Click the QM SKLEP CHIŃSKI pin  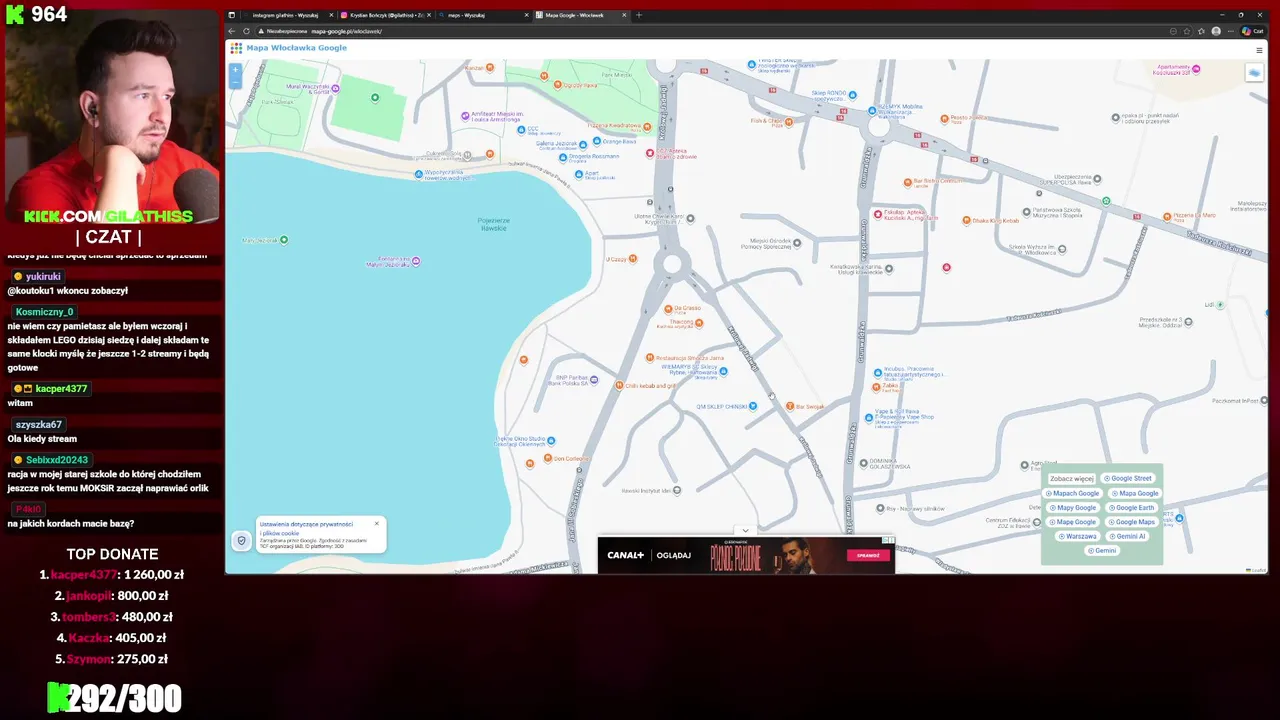click(753, 406)
